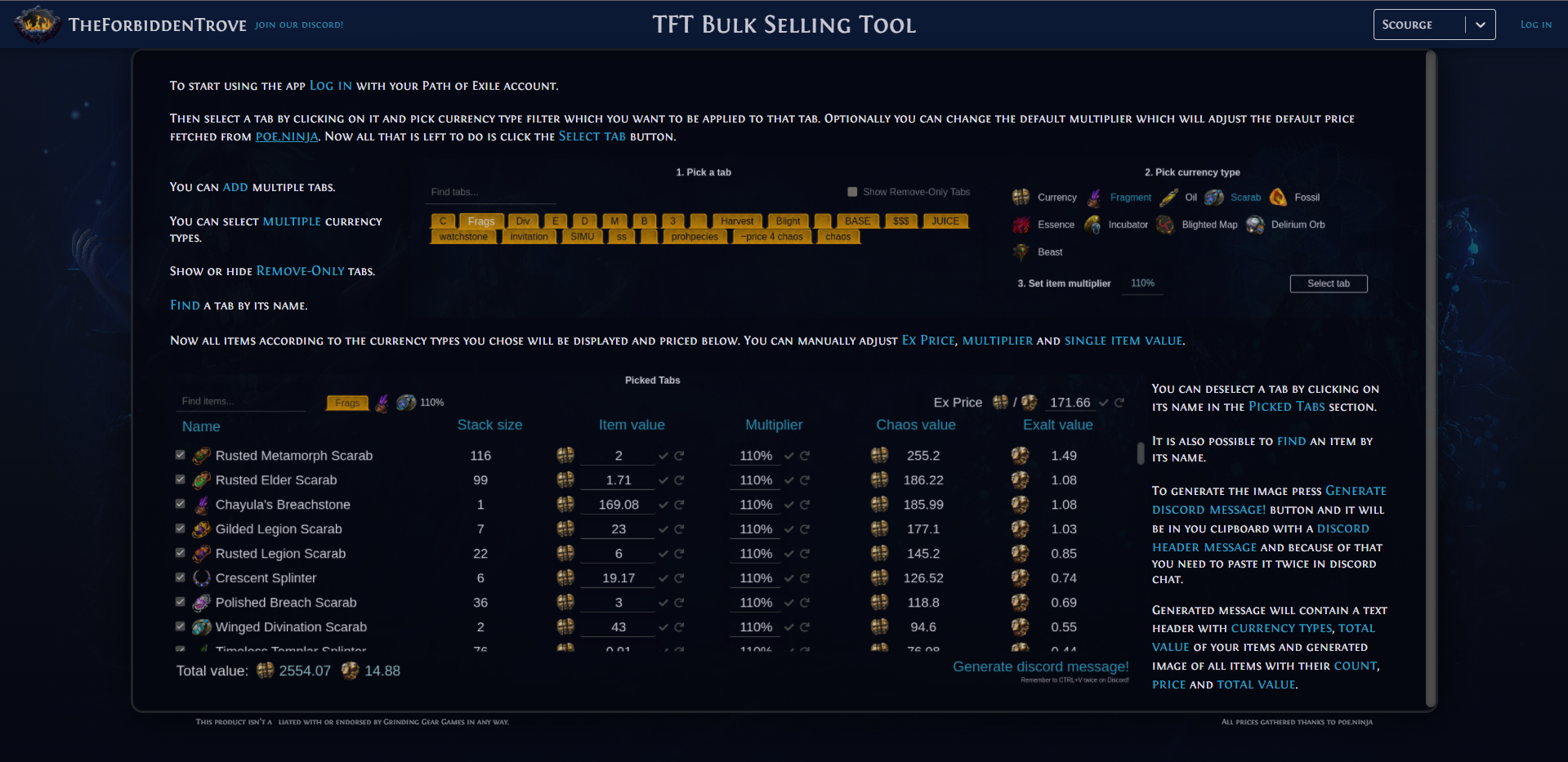The width and height of the screenshot is (1568, 762).
Task: Open the Scourge league dropdown
Action: click(1434, 25)
